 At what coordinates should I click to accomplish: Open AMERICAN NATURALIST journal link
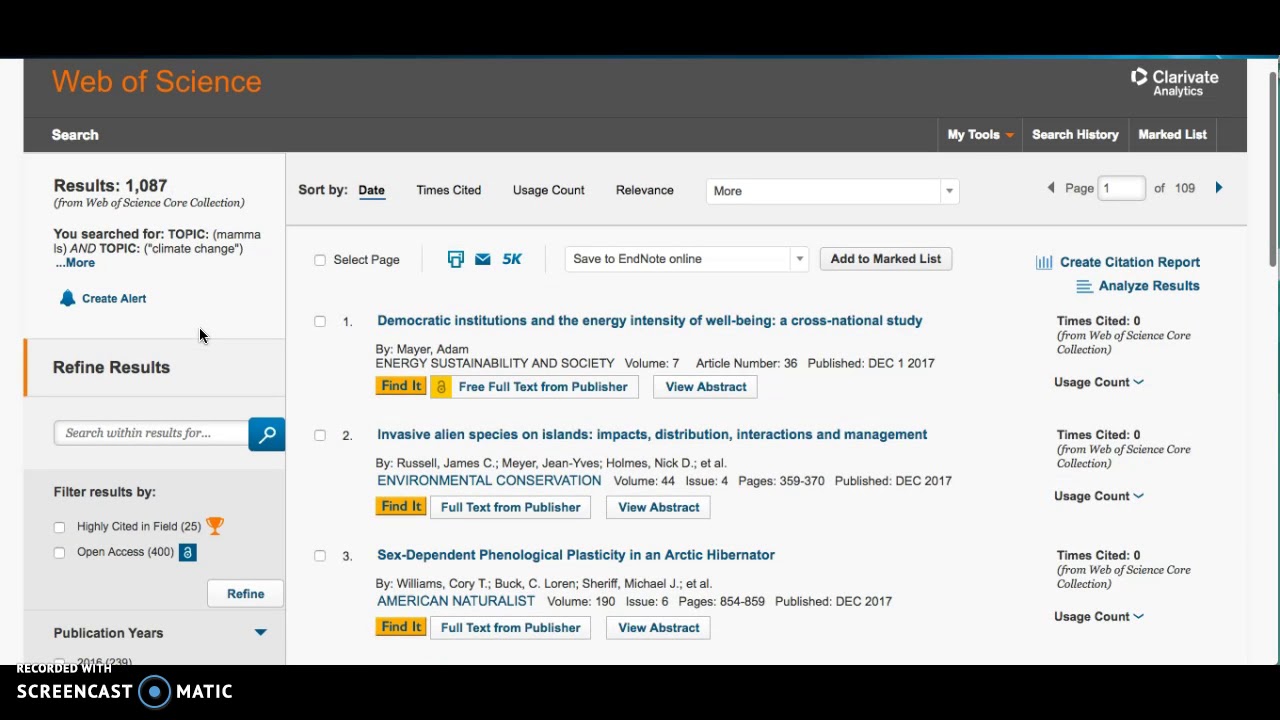456,601
